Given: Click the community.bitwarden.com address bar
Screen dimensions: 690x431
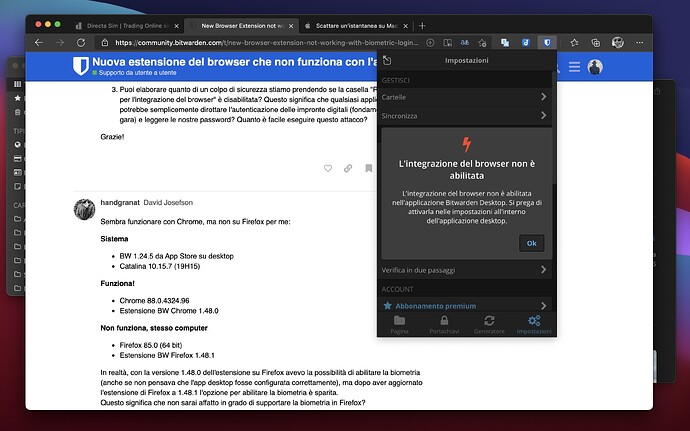Looking at the screenshot, I should click(267, 43).
